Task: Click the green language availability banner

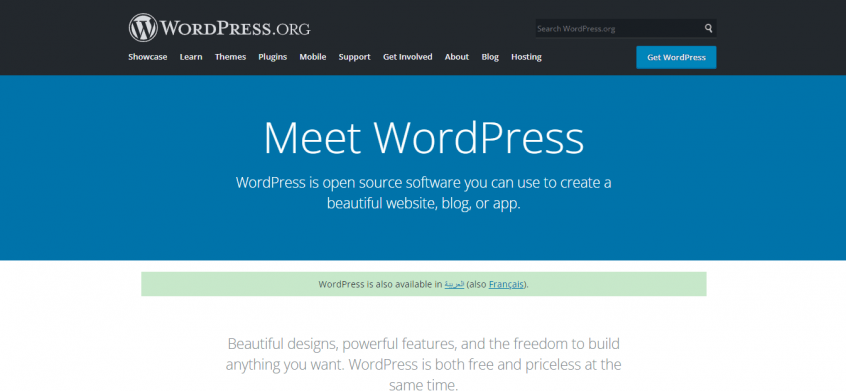Action: pos(424,284)
